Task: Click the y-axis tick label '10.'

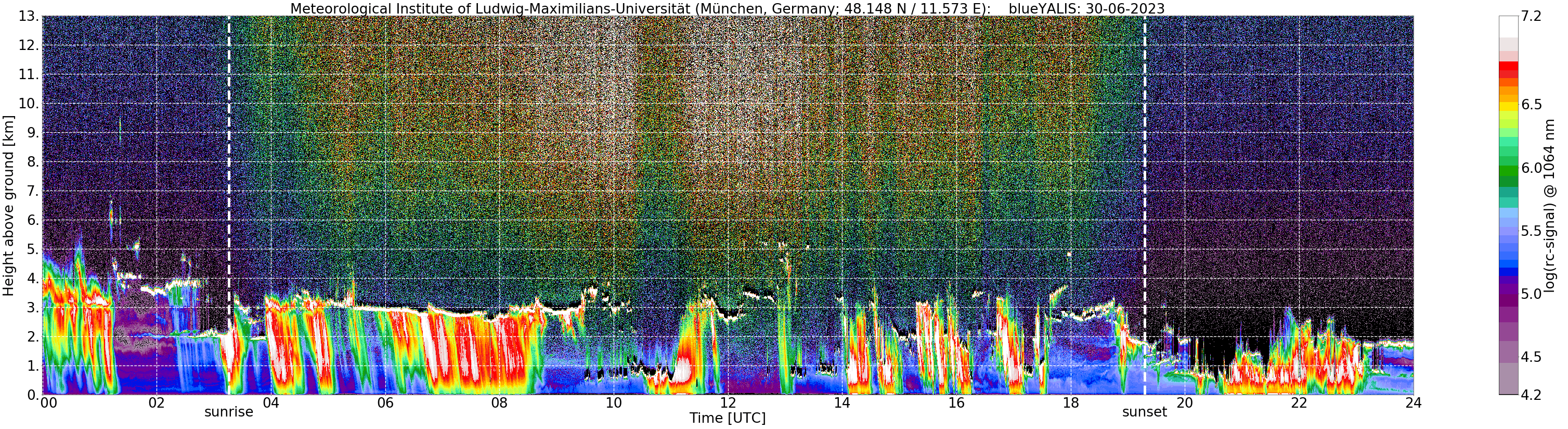Action: (29, 104)
